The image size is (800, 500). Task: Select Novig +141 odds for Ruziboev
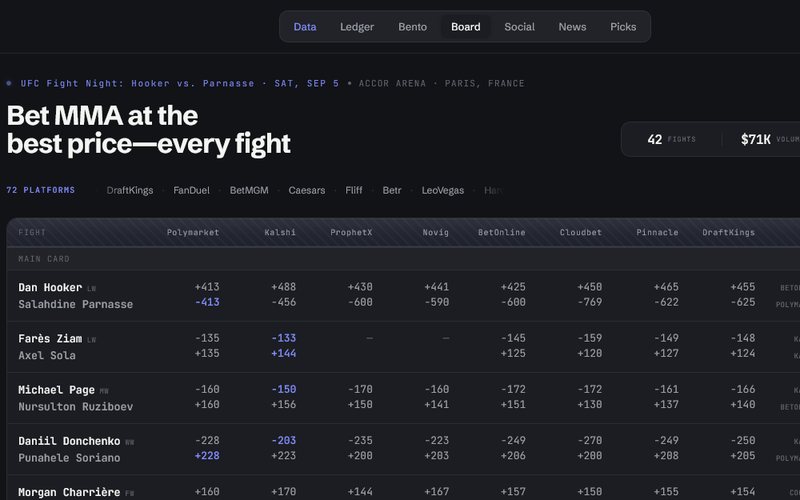coord(437,404)
